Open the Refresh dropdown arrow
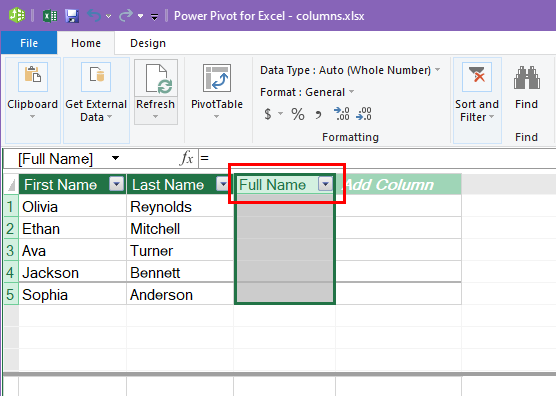Image resolution: width=556 pixels, height=396 pixels. tap(156, 117)
